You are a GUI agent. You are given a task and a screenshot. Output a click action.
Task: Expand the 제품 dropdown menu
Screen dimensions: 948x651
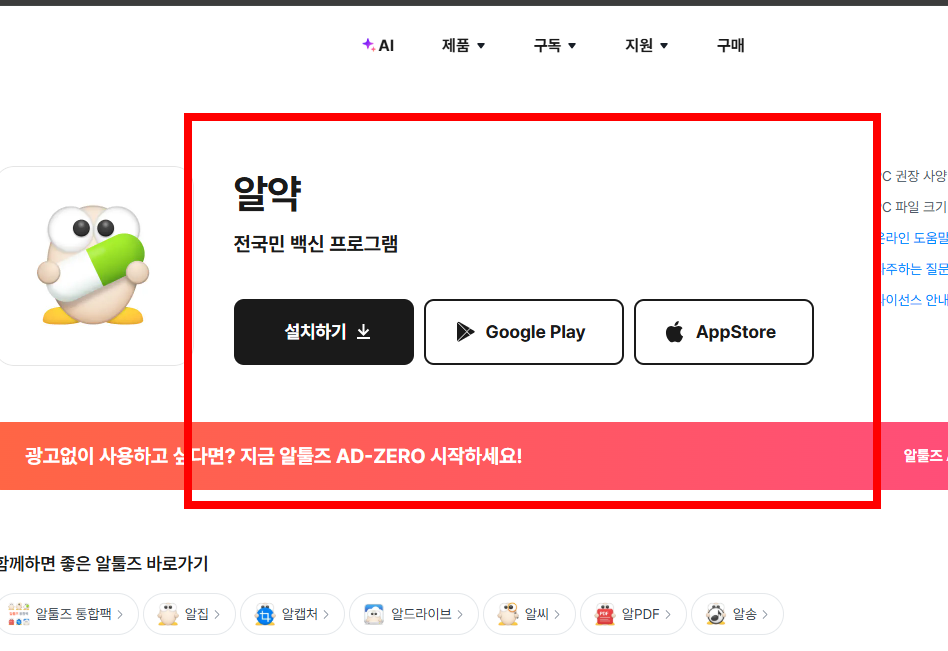[462, 45]
